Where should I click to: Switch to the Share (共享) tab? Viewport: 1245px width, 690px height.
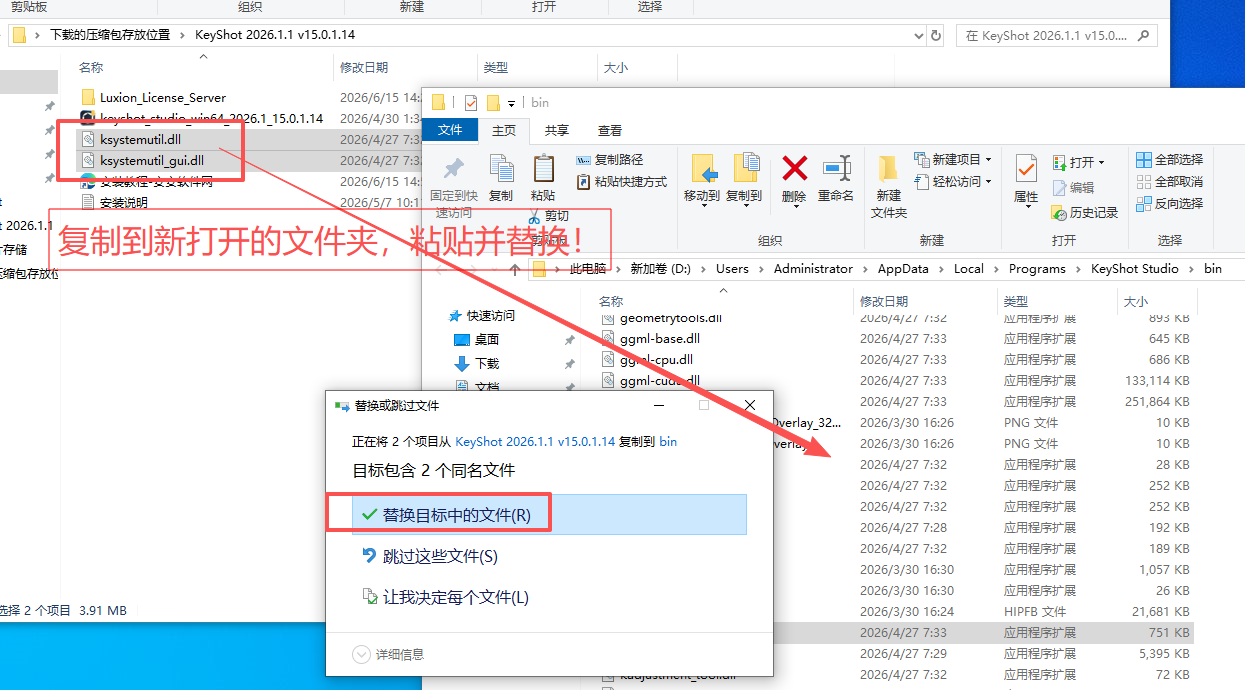[557, 130]
